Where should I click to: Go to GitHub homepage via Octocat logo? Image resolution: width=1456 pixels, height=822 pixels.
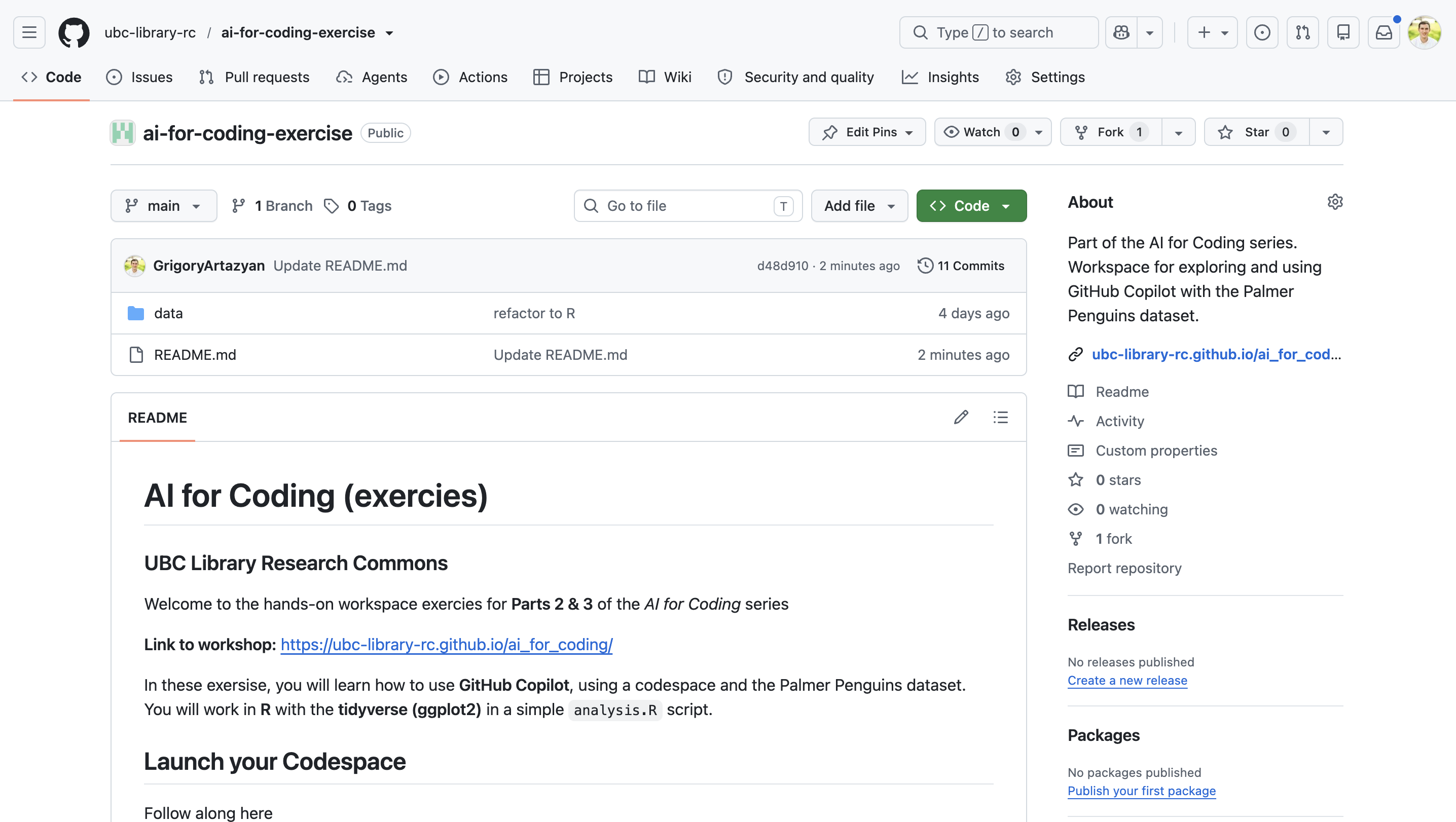pyautogui.click(x=74, y=32)
